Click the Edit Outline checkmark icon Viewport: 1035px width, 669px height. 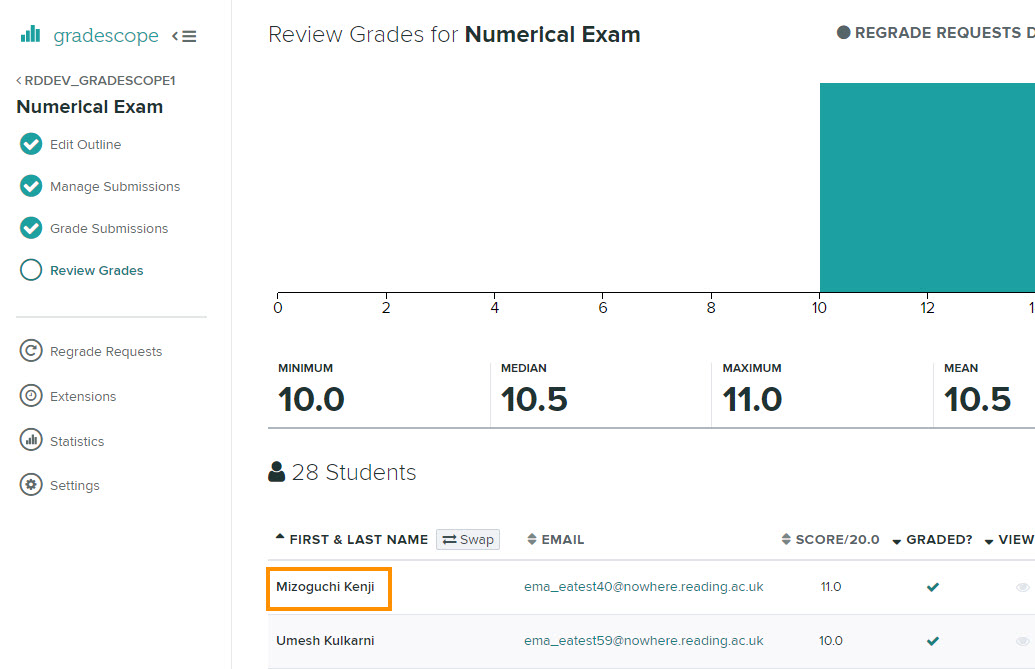click(31, 144)
